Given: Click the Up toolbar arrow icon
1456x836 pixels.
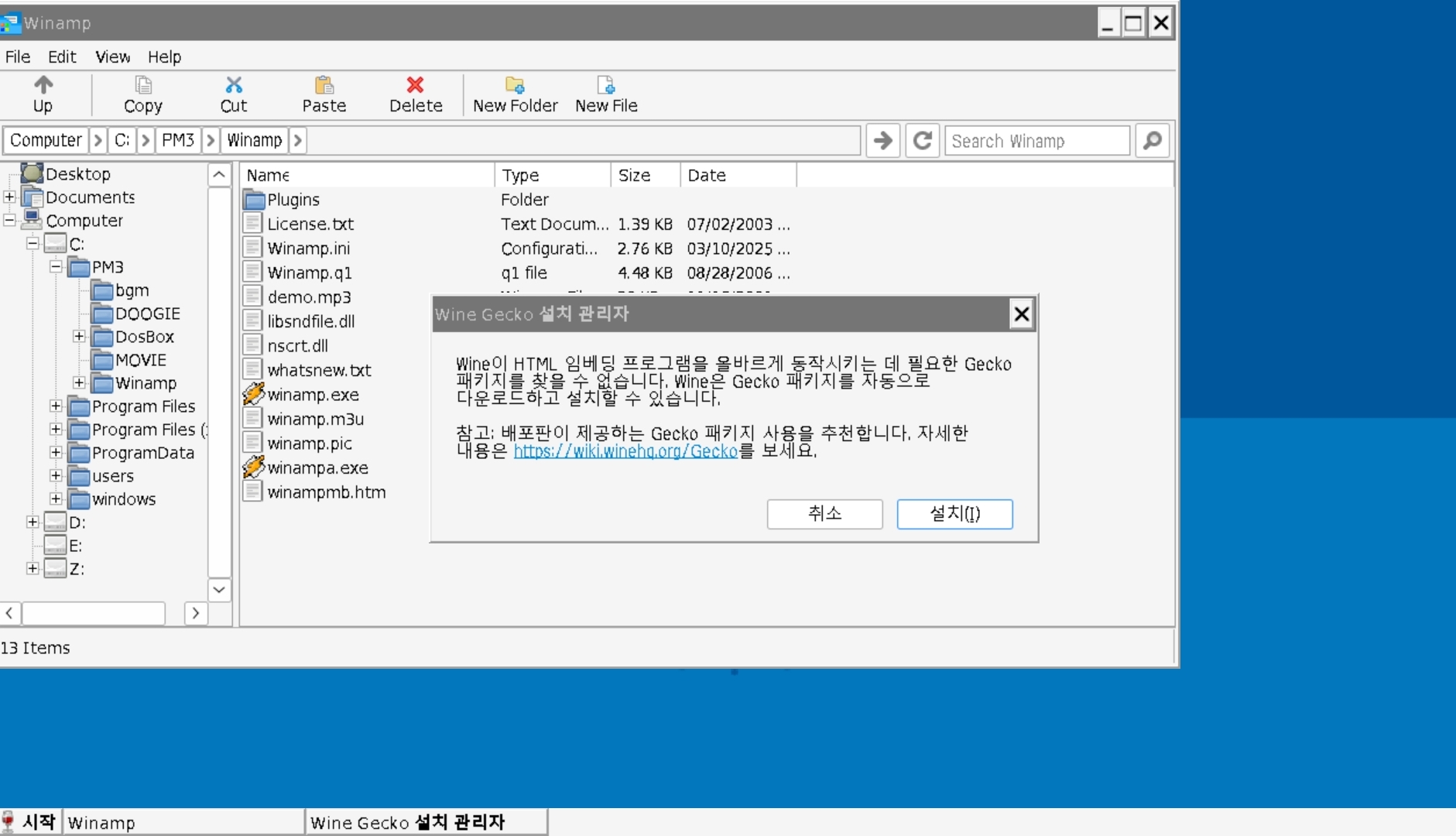Looking at the screenshot, I should tap(43, 84).
